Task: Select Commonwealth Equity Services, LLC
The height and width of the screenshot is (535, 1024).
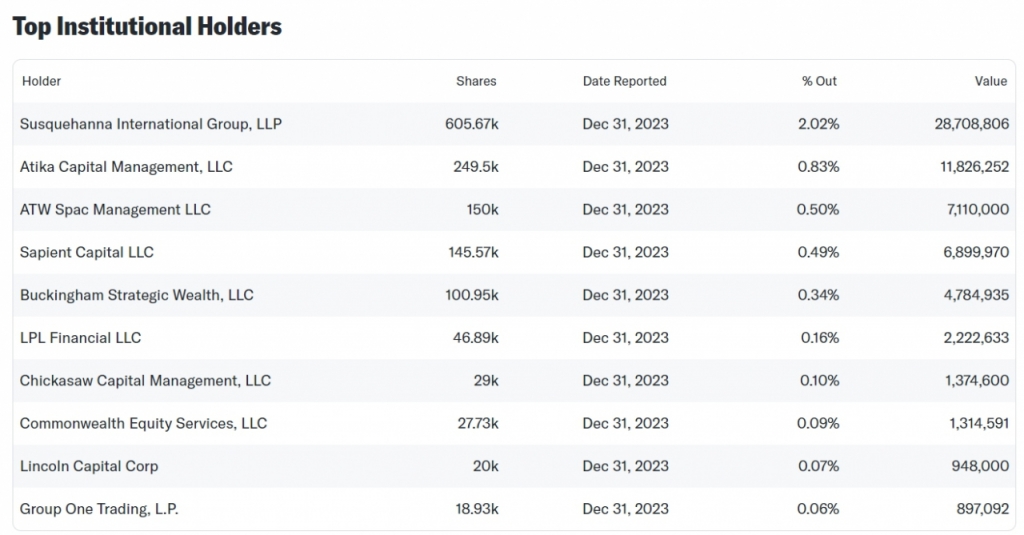Action: [x=143, y=423]
